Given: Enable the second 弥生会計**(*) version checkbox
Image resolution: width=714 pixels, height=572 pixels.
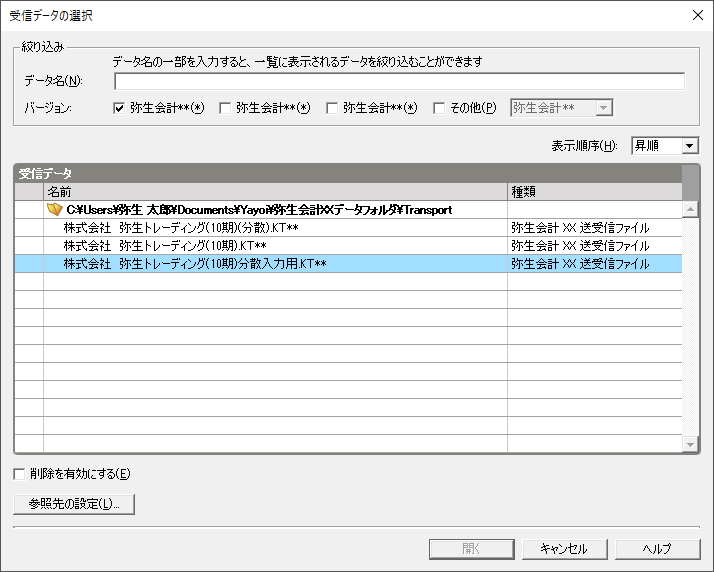Looking at the screenshot, I should pos(225,108).
